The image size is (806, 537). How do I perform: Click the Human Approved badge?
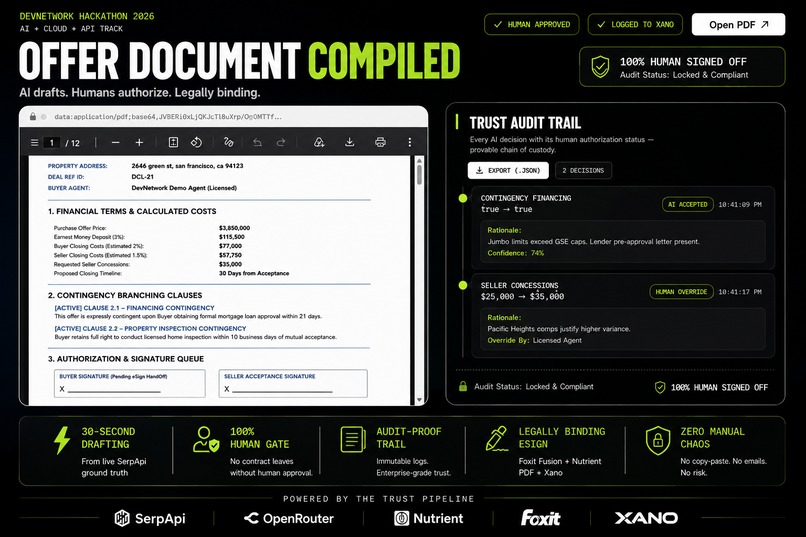pyautogui.click(x=532, y=25)
